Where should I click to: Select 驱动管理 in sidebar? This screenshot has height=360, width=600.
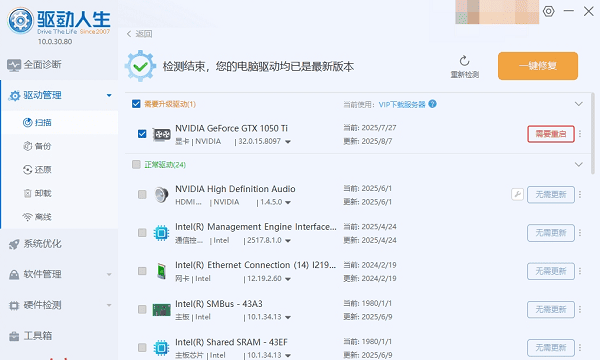point(59,95)
